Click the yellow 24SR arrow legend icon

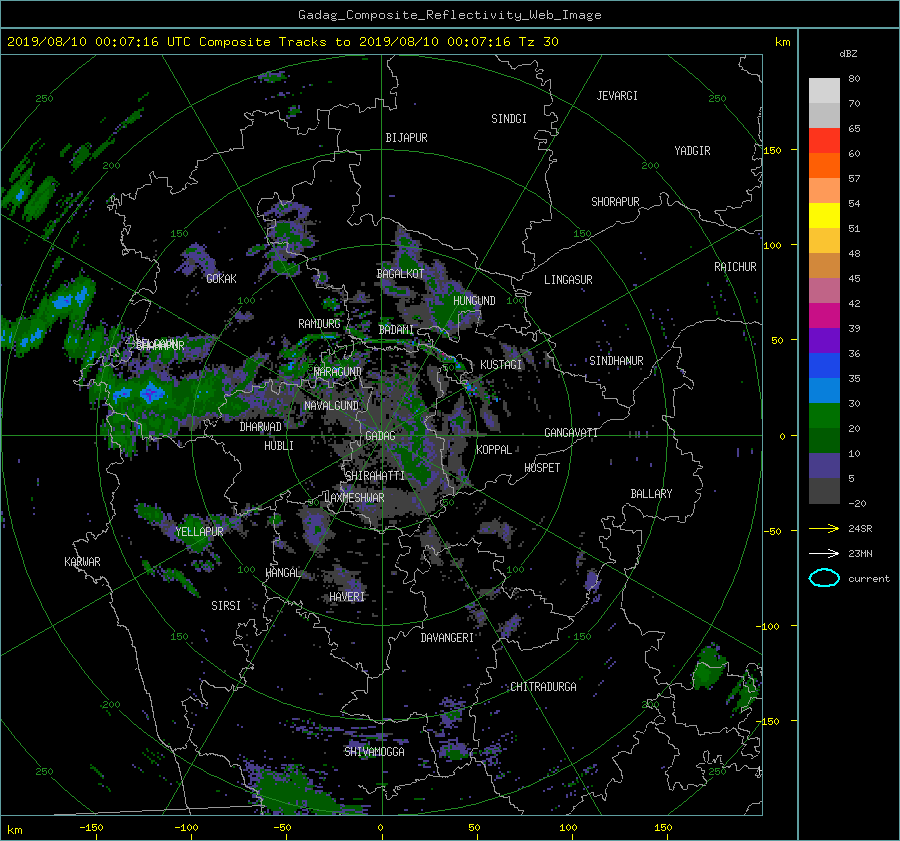coord(824,528)
